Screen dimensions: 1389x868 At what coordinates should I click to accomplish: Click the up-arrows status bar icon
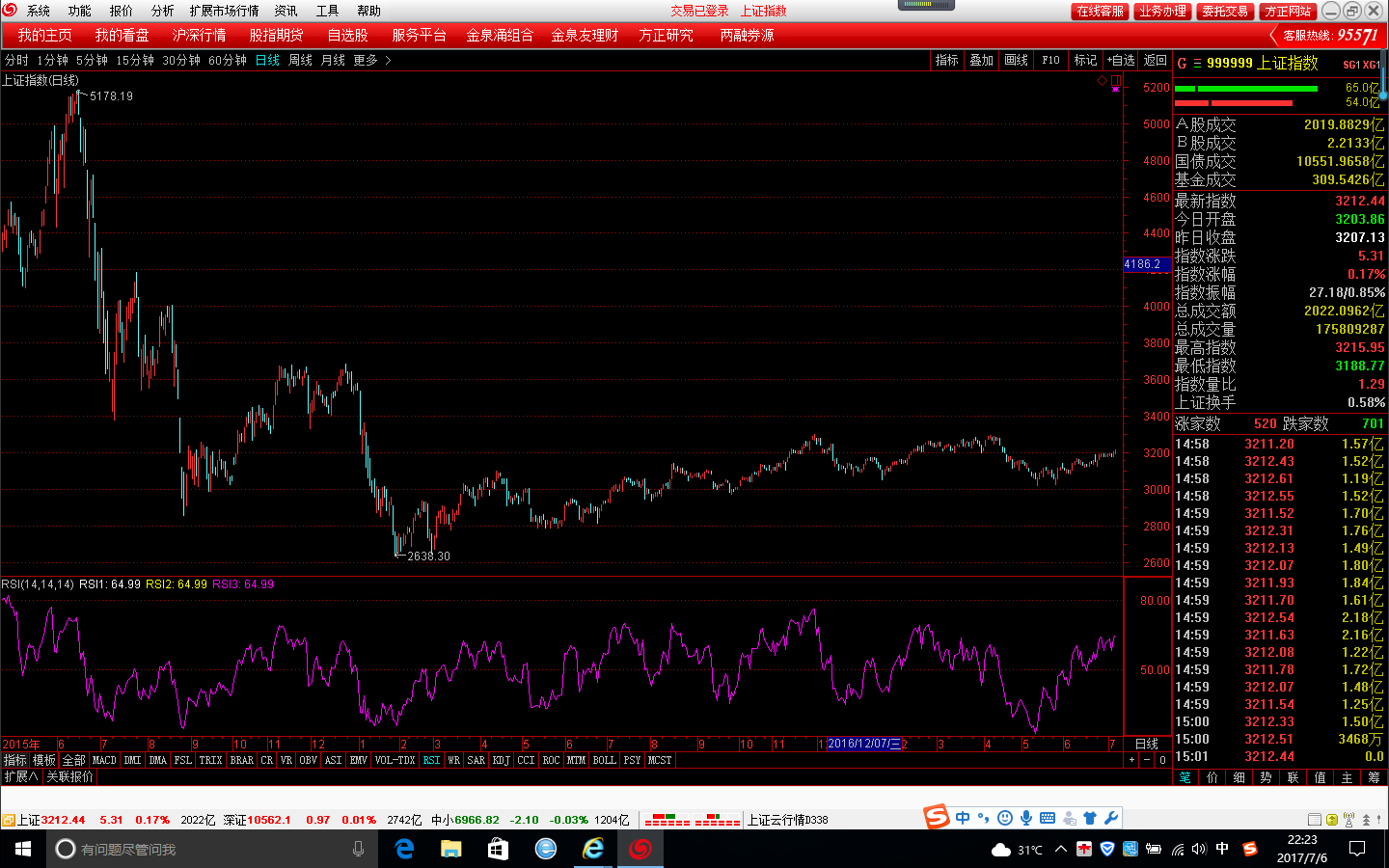pyautogui.click(x=1366, y=820)
